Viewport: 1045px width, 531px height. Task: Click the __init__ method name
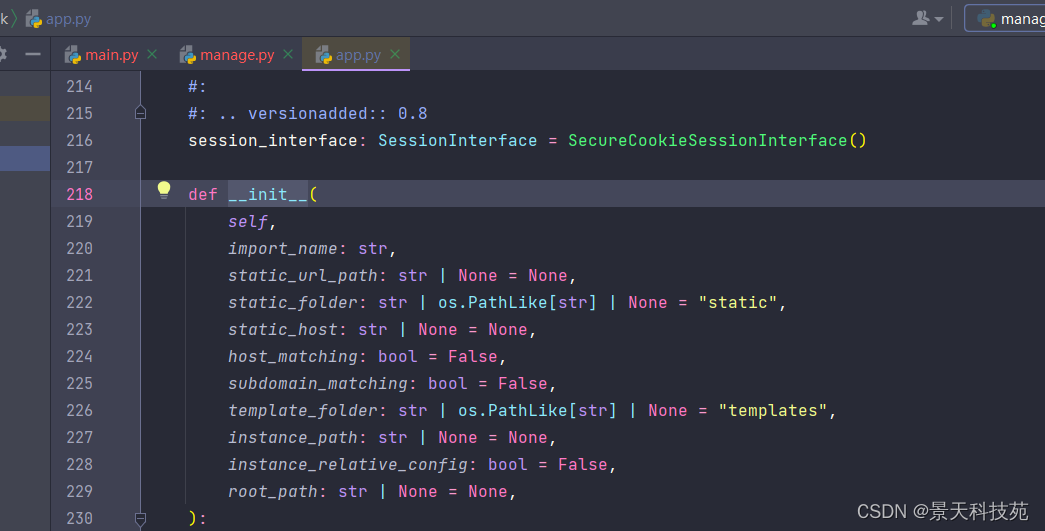point(268,195)
